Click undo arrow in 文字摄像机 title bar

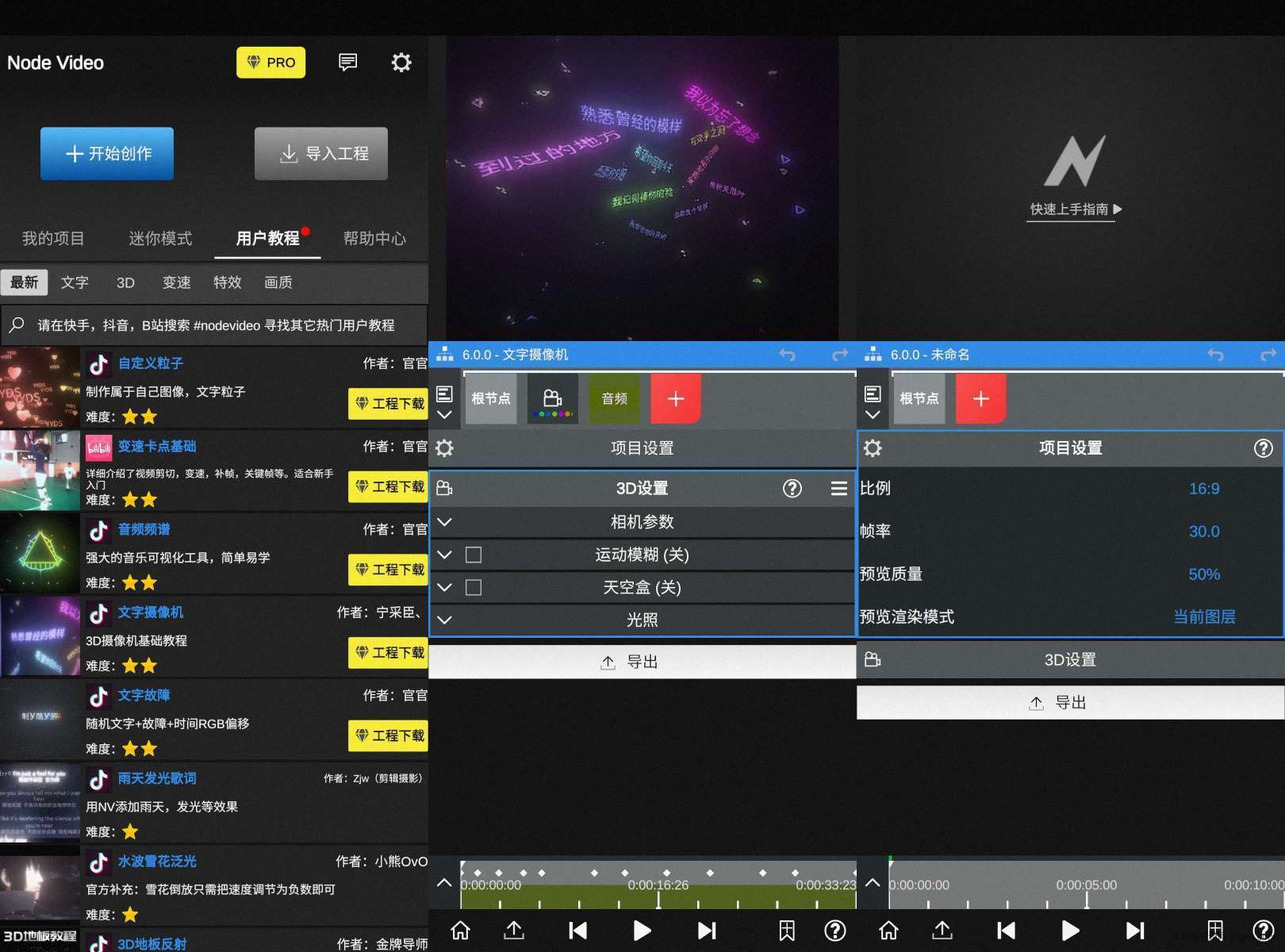coord(787,355)
